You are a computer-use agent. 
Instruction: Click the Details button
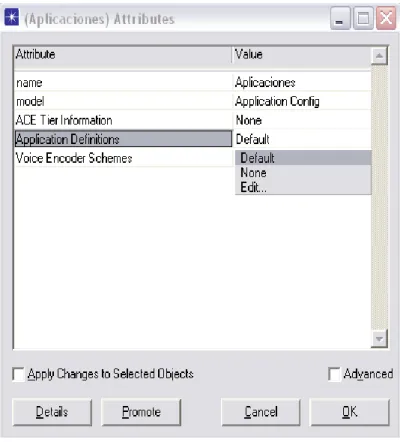52,412
